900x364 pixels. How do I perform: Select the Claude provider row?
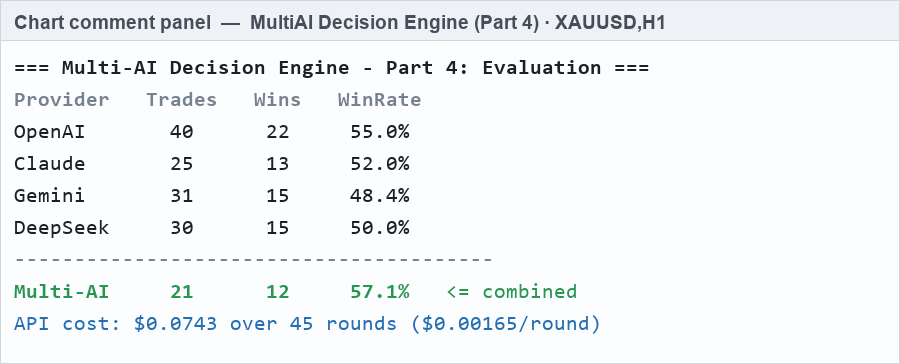click(212, 164)
